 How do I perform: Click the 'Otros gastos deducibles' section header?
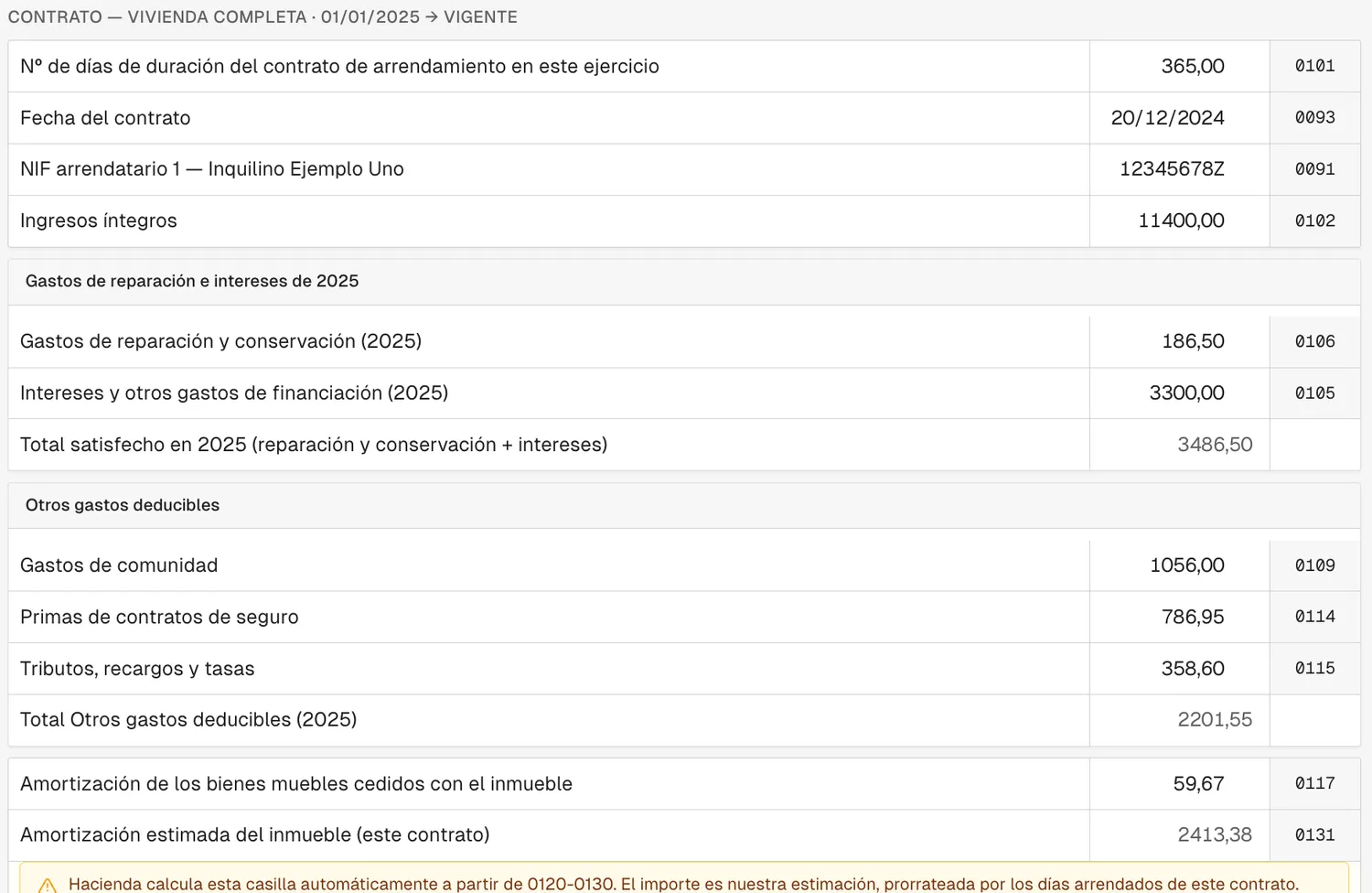point(123,505)
